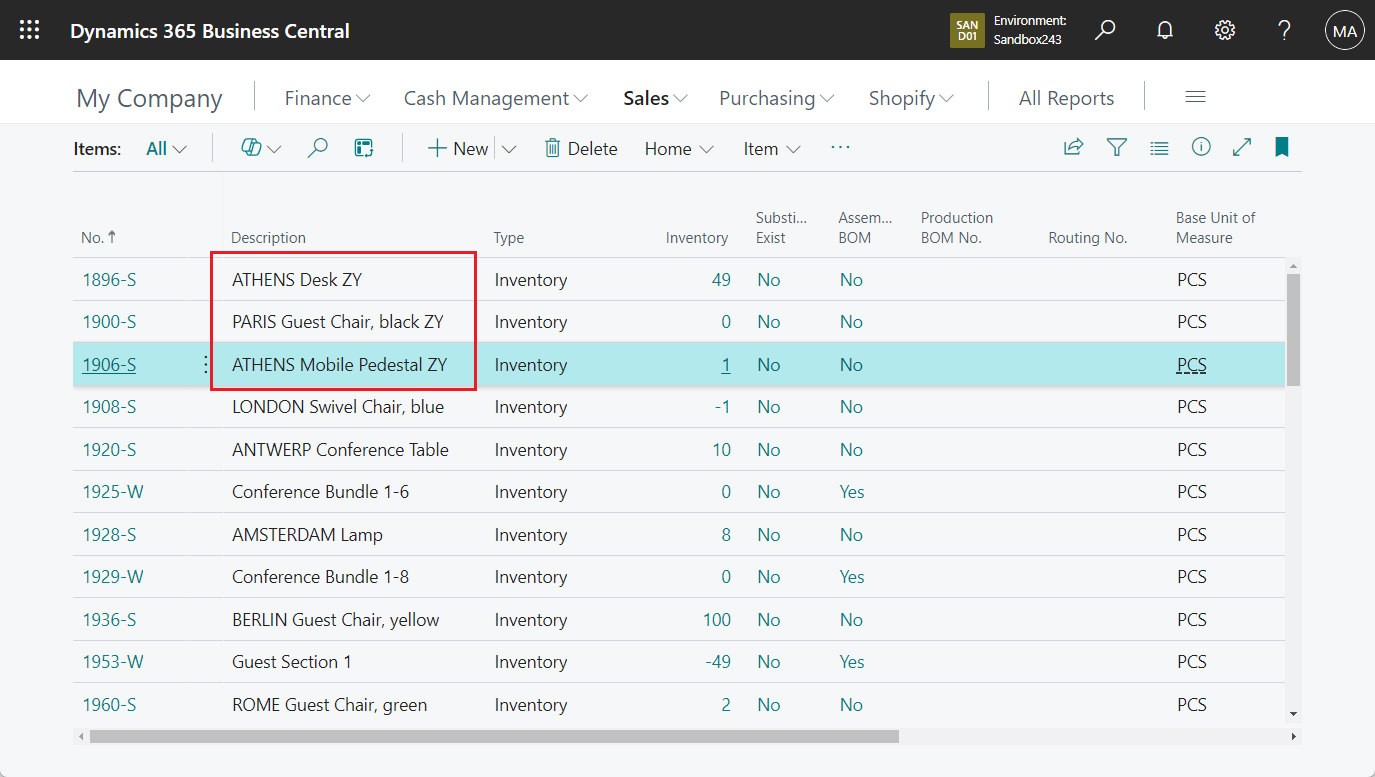Open the details info pane icon
1375x777 pixels.
[x=1201, y=147]
